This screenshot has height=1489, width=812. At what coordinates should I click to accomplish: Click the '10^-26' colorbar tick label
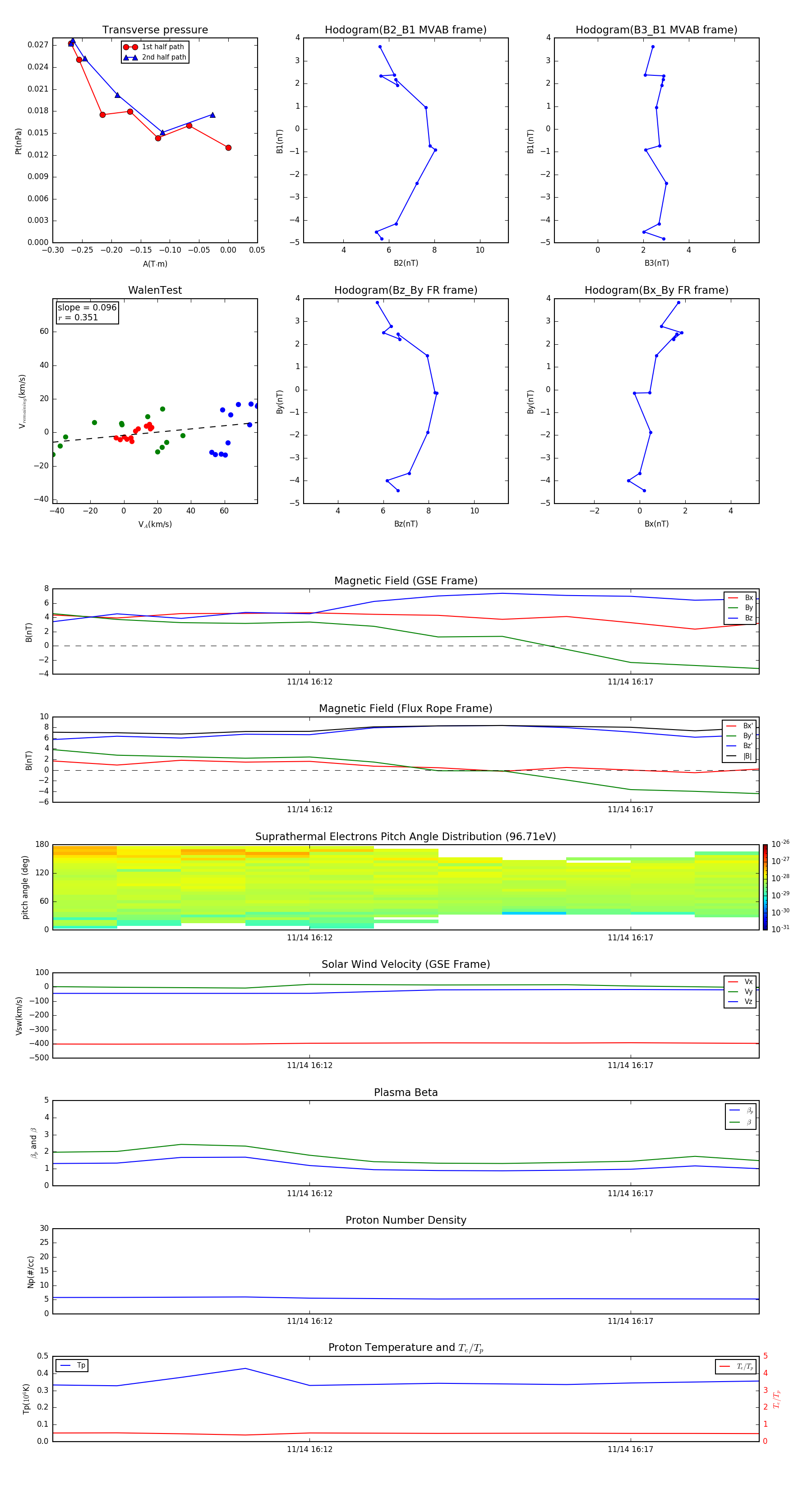[x=780, y=844]
